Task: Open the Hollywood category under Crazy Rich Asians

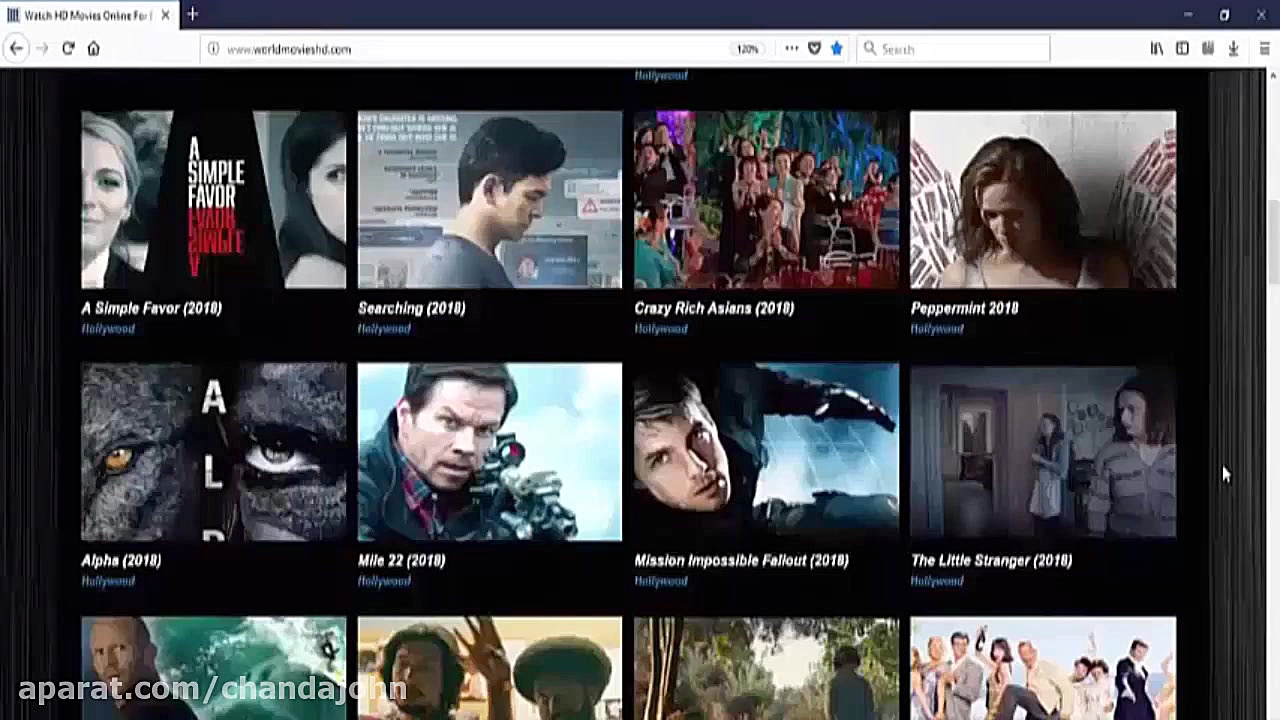Action: (x=661, y=329)
